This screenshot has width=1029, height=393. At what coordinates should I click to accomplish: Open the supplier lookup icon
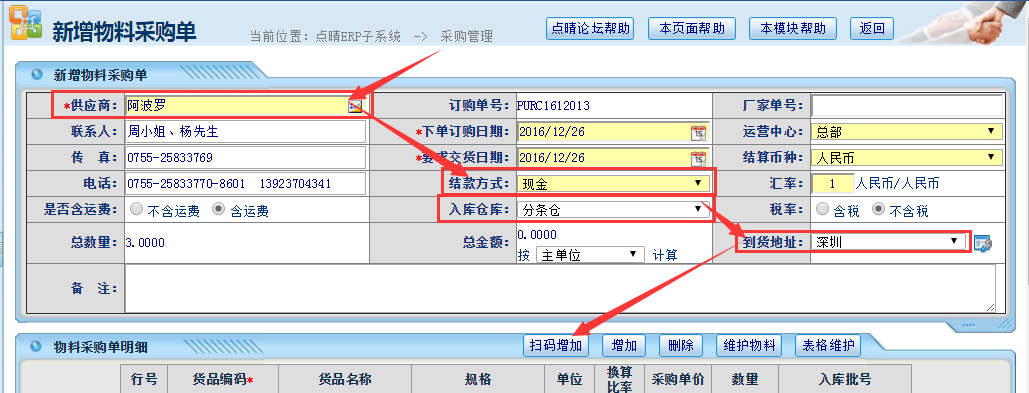(355, 106)
